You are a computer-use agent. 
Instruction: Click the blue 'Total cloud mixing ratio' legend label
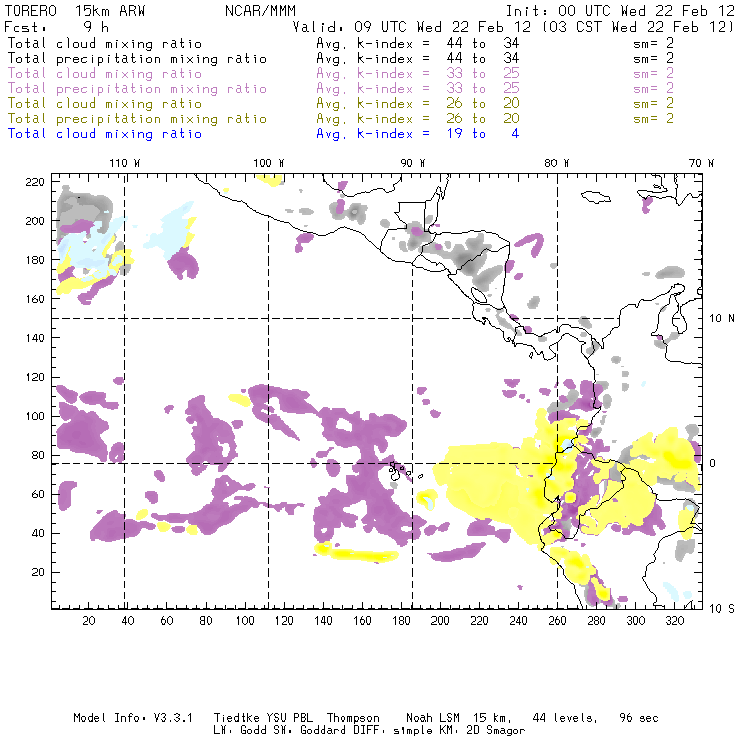pyautogui.click(x=105, y=134)
